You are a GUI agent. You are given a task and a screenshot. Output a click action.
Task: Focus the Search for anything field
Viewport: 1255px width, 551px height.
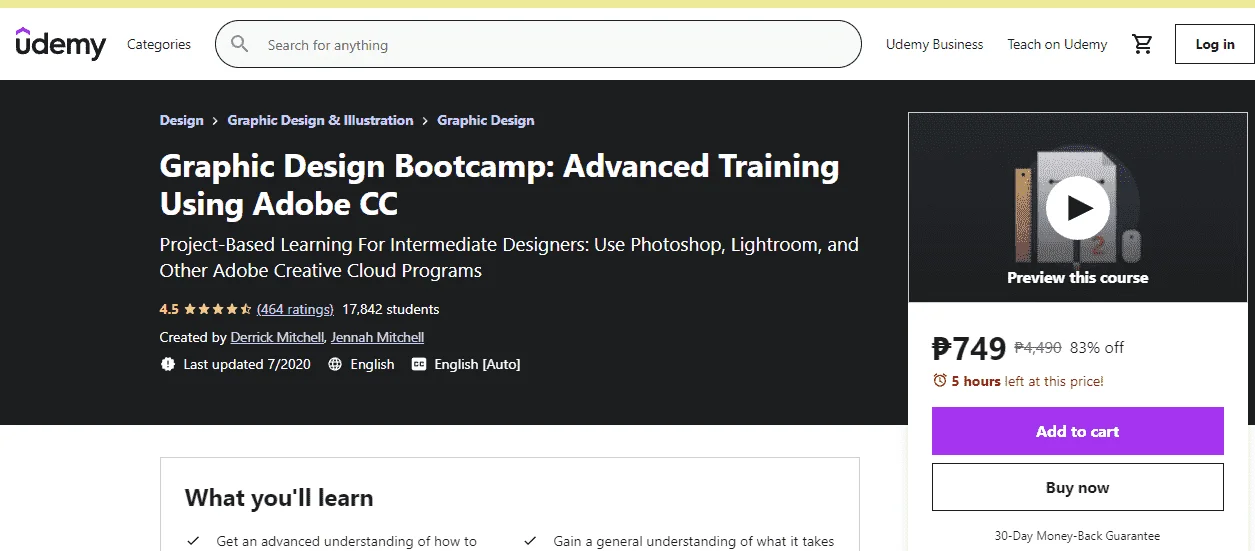point(538,44)
